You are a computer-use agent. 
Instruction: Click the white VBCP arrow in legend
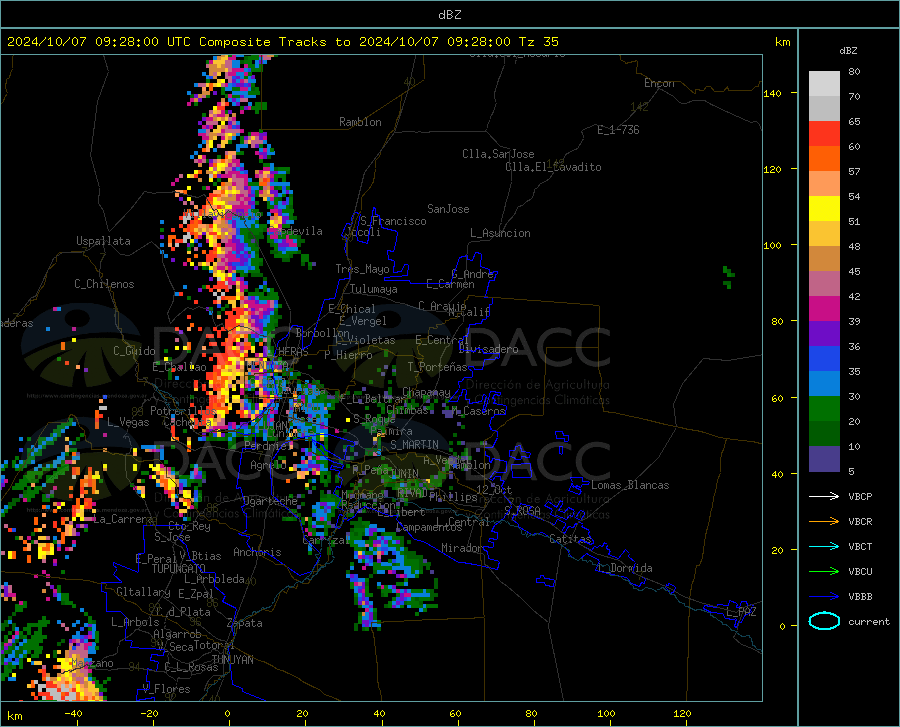pos(824,496)
